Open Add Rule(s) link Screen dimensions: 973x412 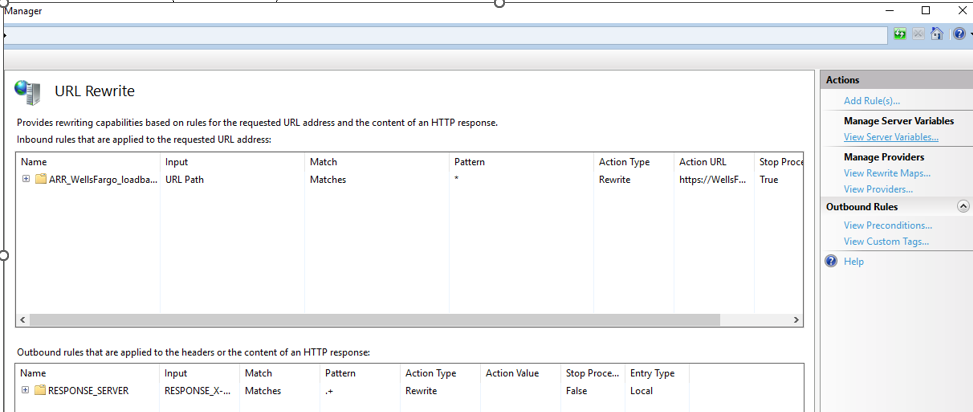coord(872,101)
